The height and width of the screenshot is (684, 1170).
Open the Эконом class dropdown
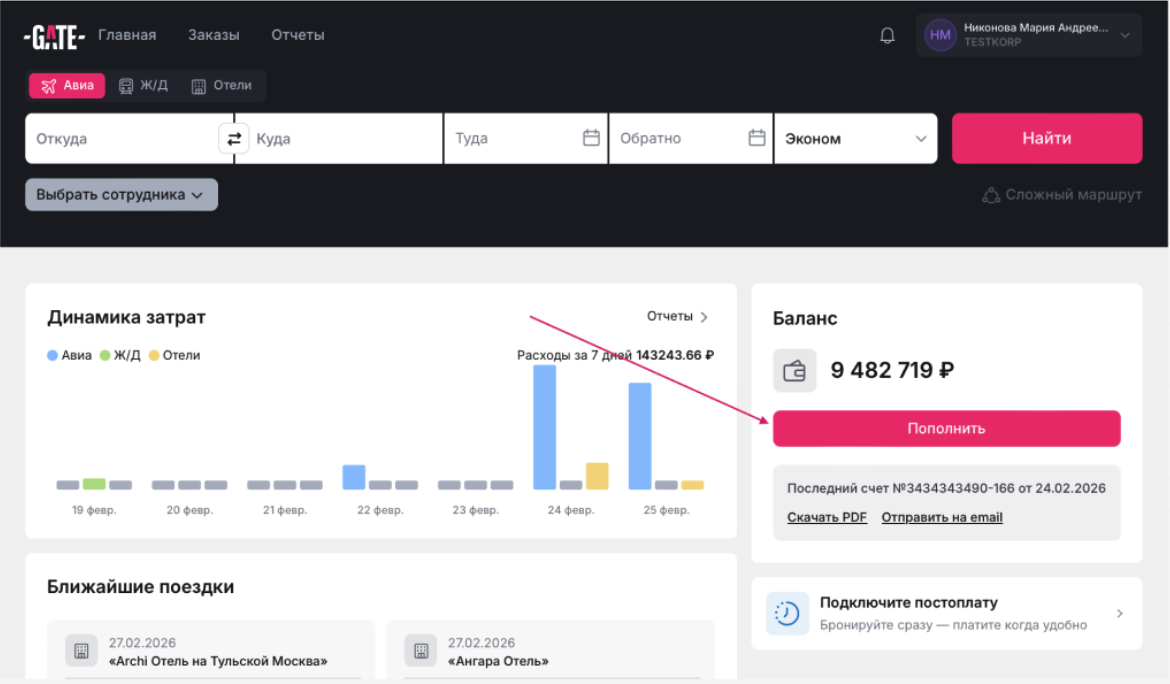pyautogui.click(x=855, y=139)
